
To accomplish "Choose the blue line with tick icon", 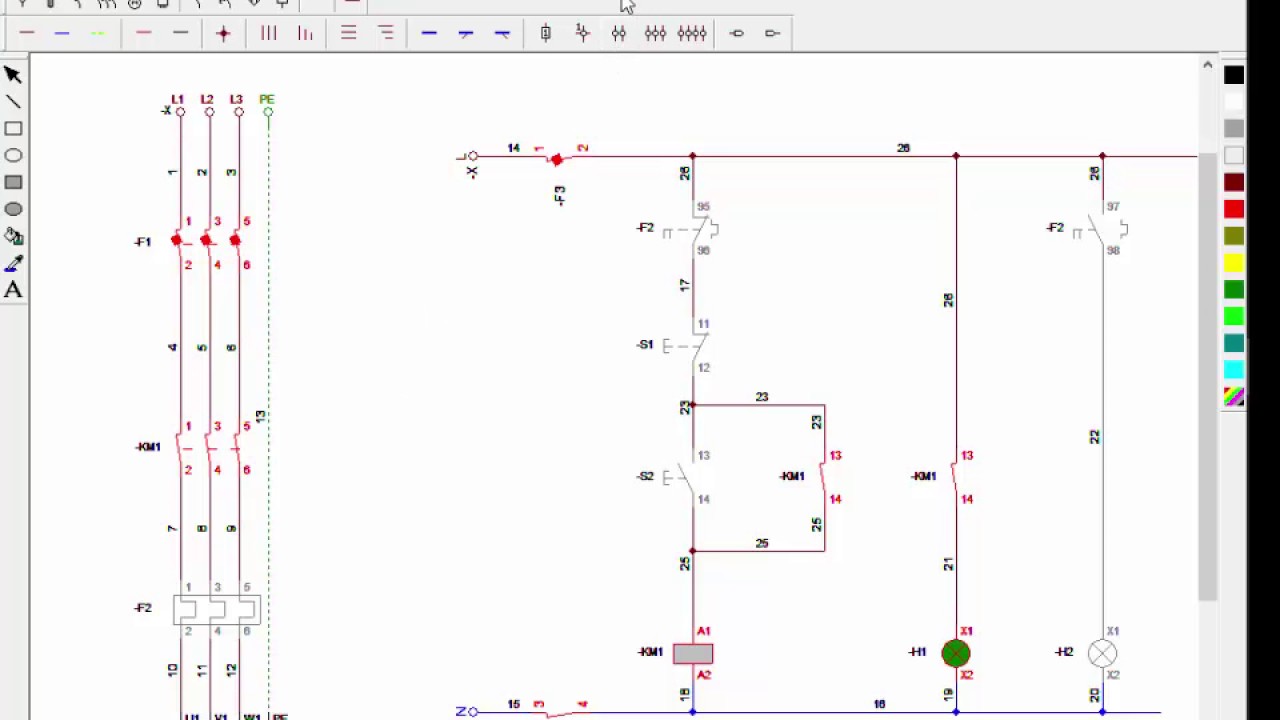I will coord(466,33).
